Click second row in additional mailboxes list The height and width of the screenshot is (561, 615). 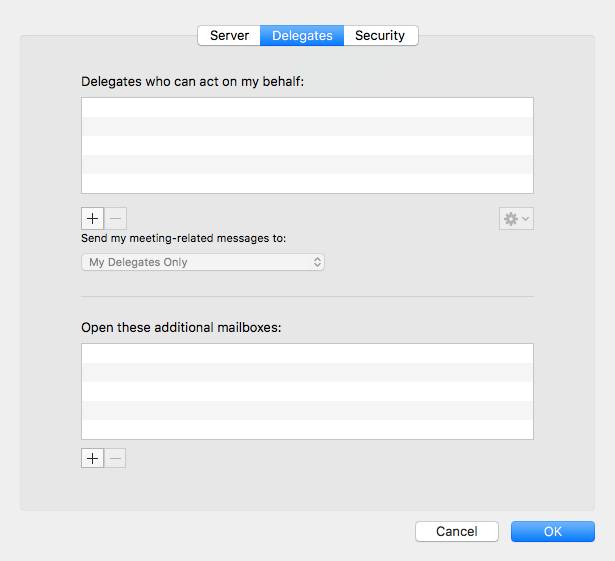click(307, 373)
